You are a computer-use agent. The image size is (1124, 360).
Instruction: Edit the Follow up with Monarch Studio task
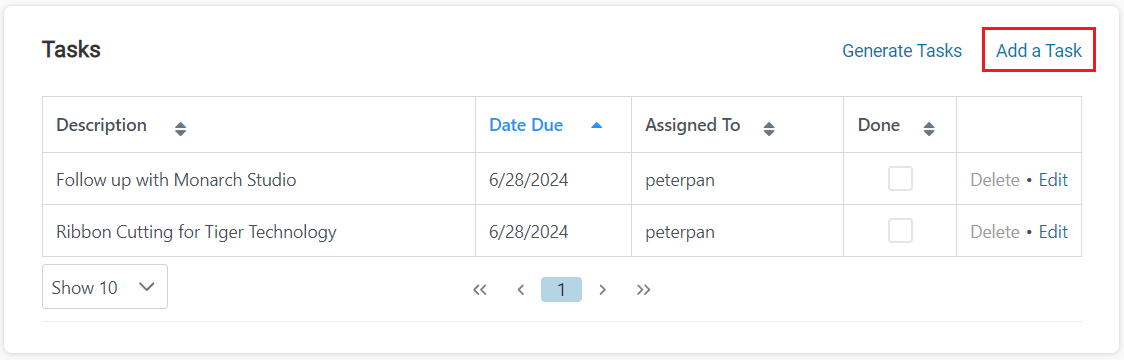click(1053, 180)
